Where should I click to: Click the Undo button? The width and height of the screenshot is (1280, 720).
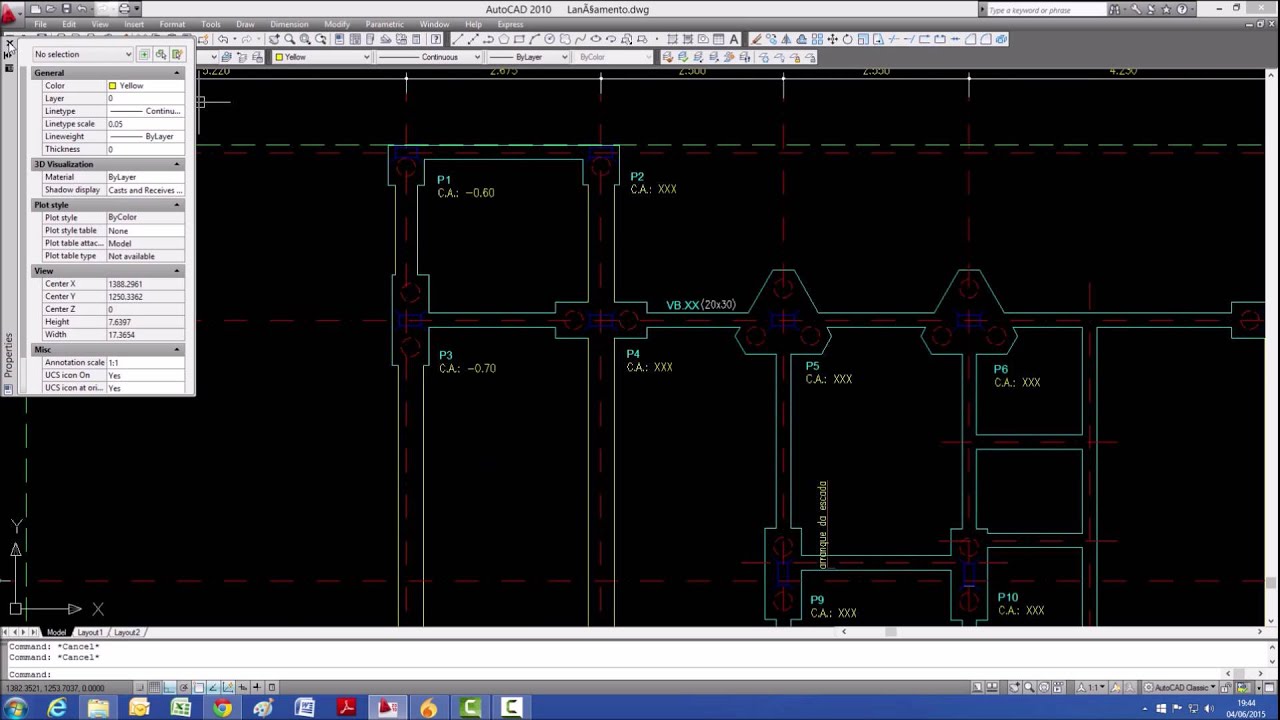pyautogui.click(x=223, y=39)
